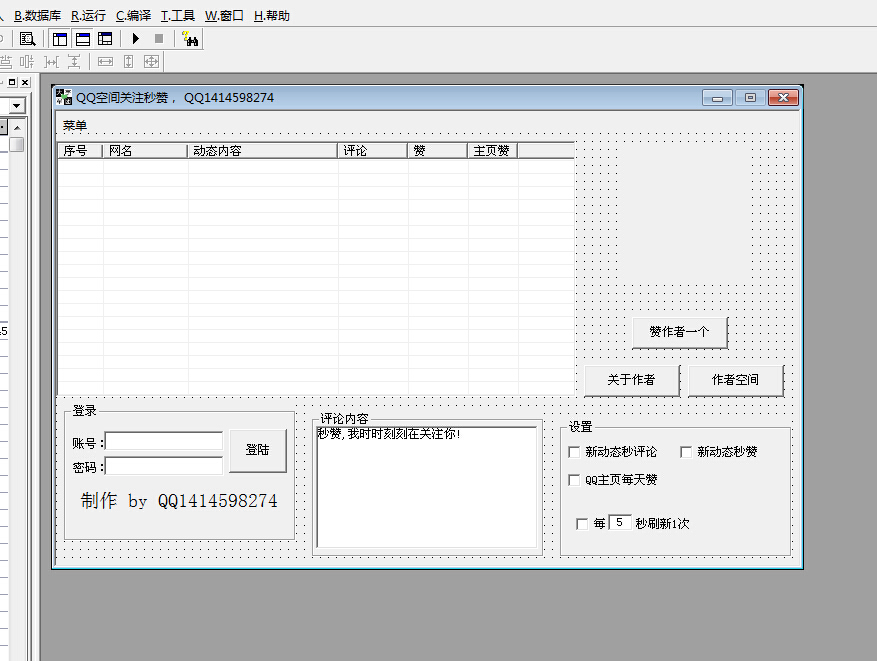The width and height of the screenshot is (877, 661).
Task: Select the 登录 group box label
Action: pos(84,410)
